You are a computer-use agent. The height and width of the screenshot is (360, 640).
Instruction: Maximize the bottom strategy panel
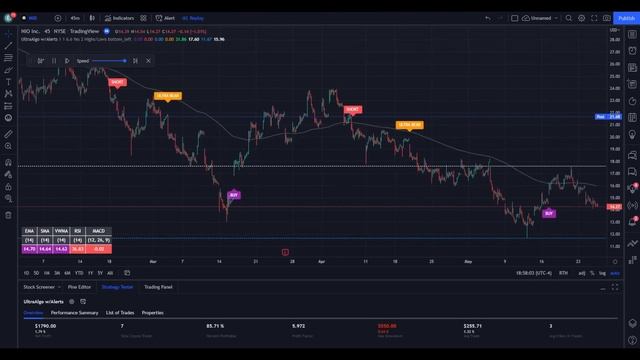coord(615,288)
